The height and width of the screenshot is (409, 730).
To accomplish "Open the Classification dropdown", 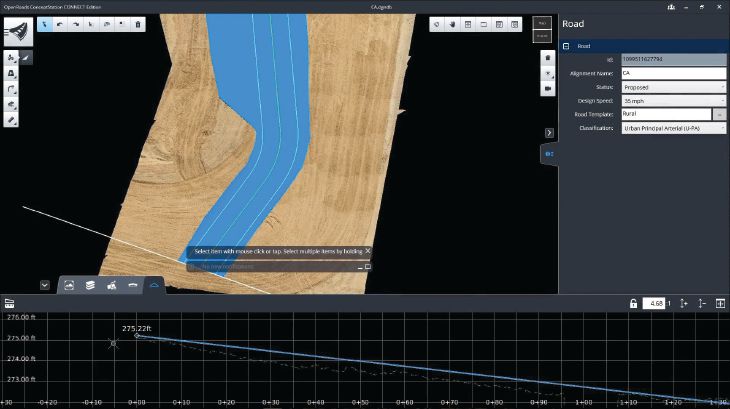I will point(673,128).
